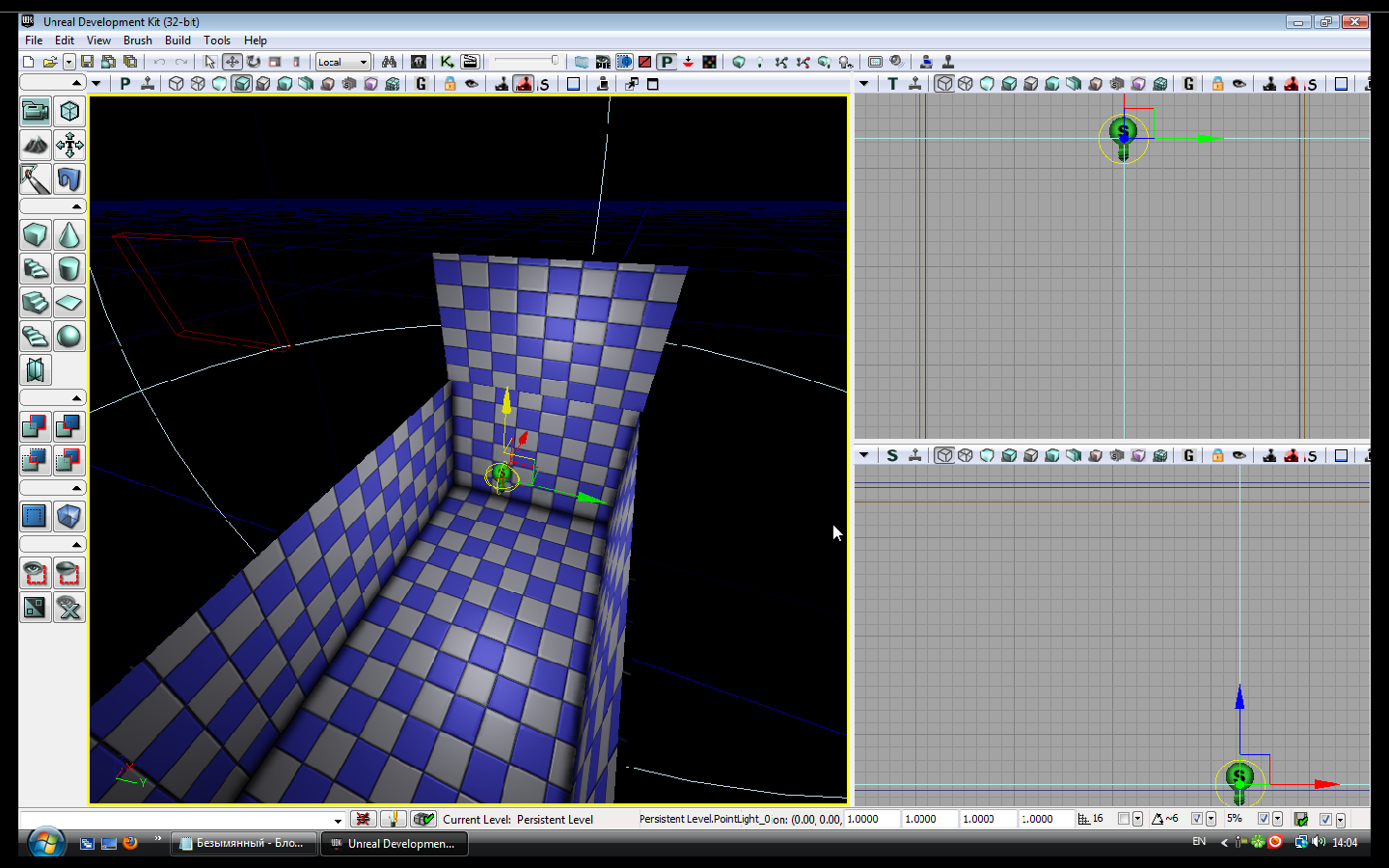Toggle the scale grid snap checkbox
1389x868 pixels.
pos(1263,819)
